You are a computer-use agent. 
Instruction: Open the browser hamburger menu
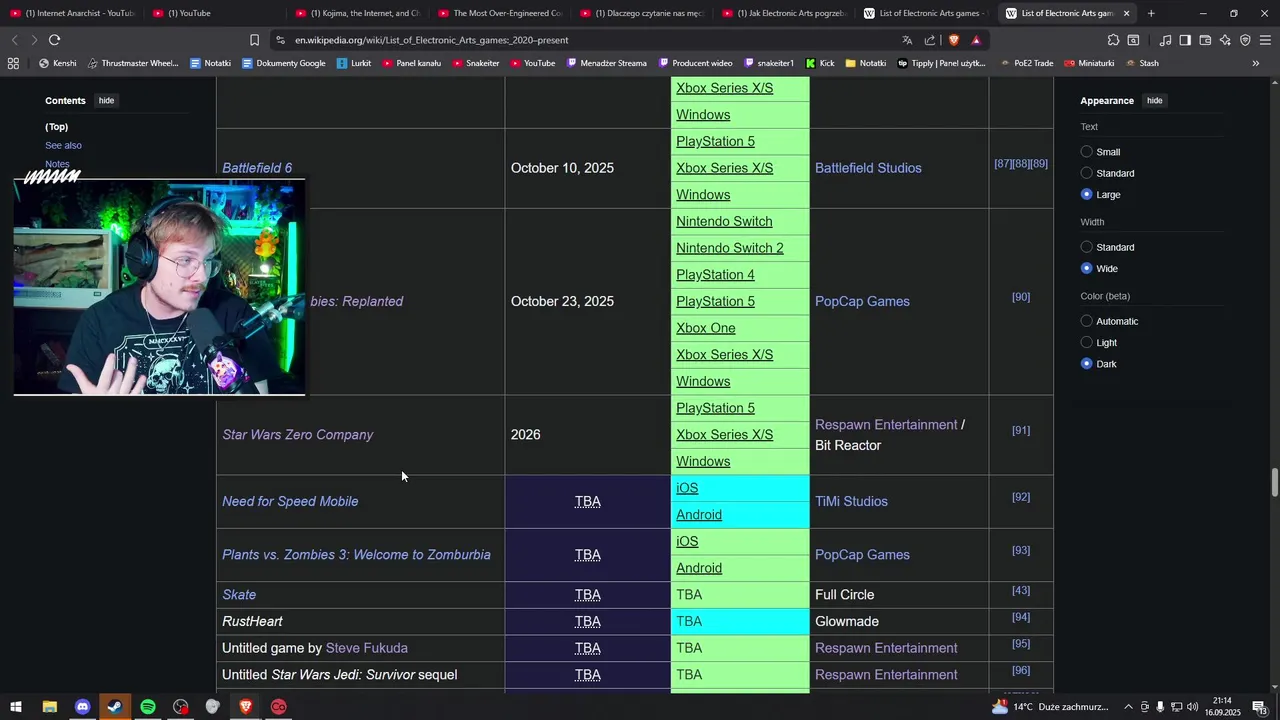coord(1266,40)
